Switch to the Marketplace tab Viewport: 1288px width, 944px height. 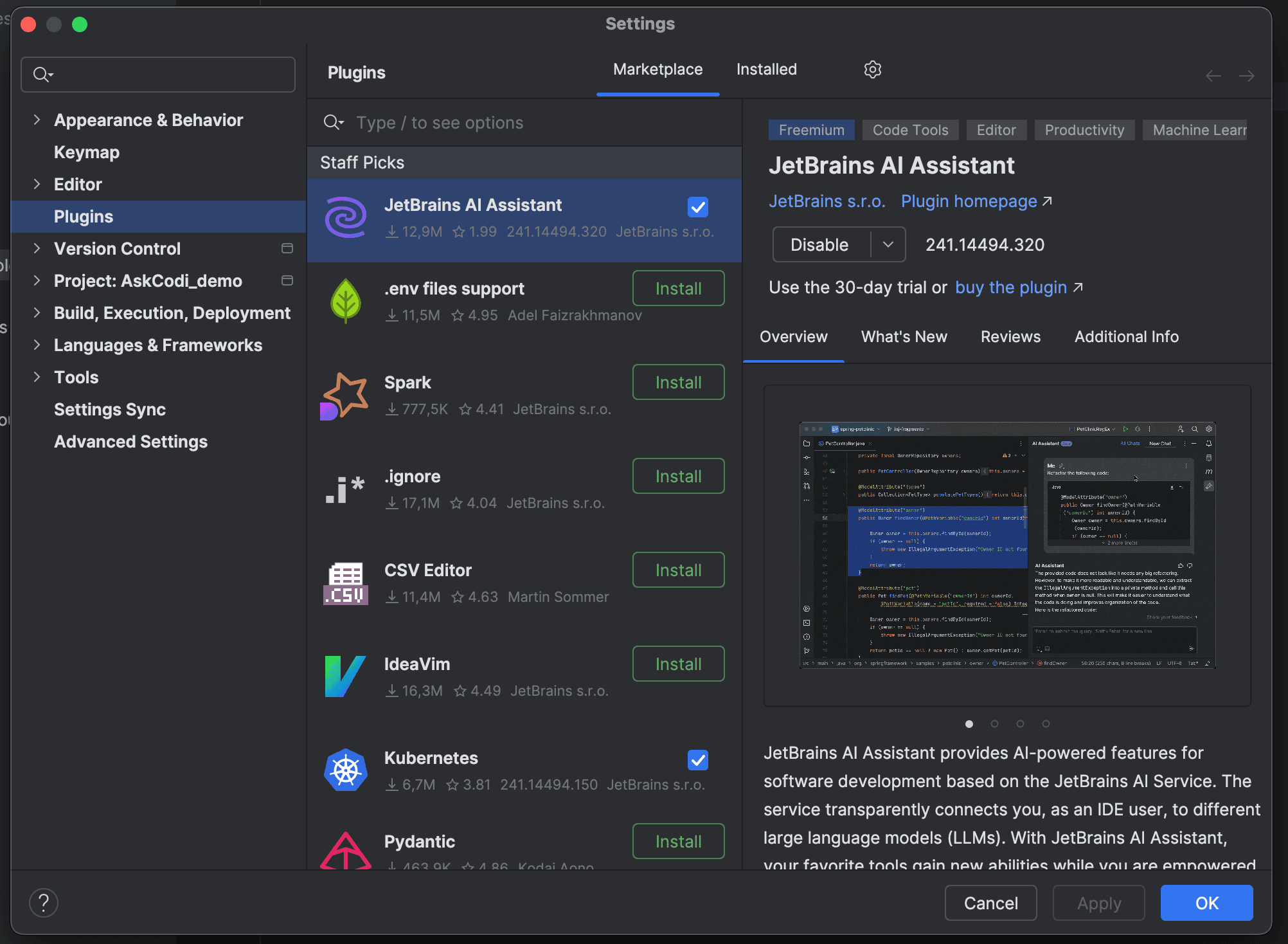coord(658,69)
